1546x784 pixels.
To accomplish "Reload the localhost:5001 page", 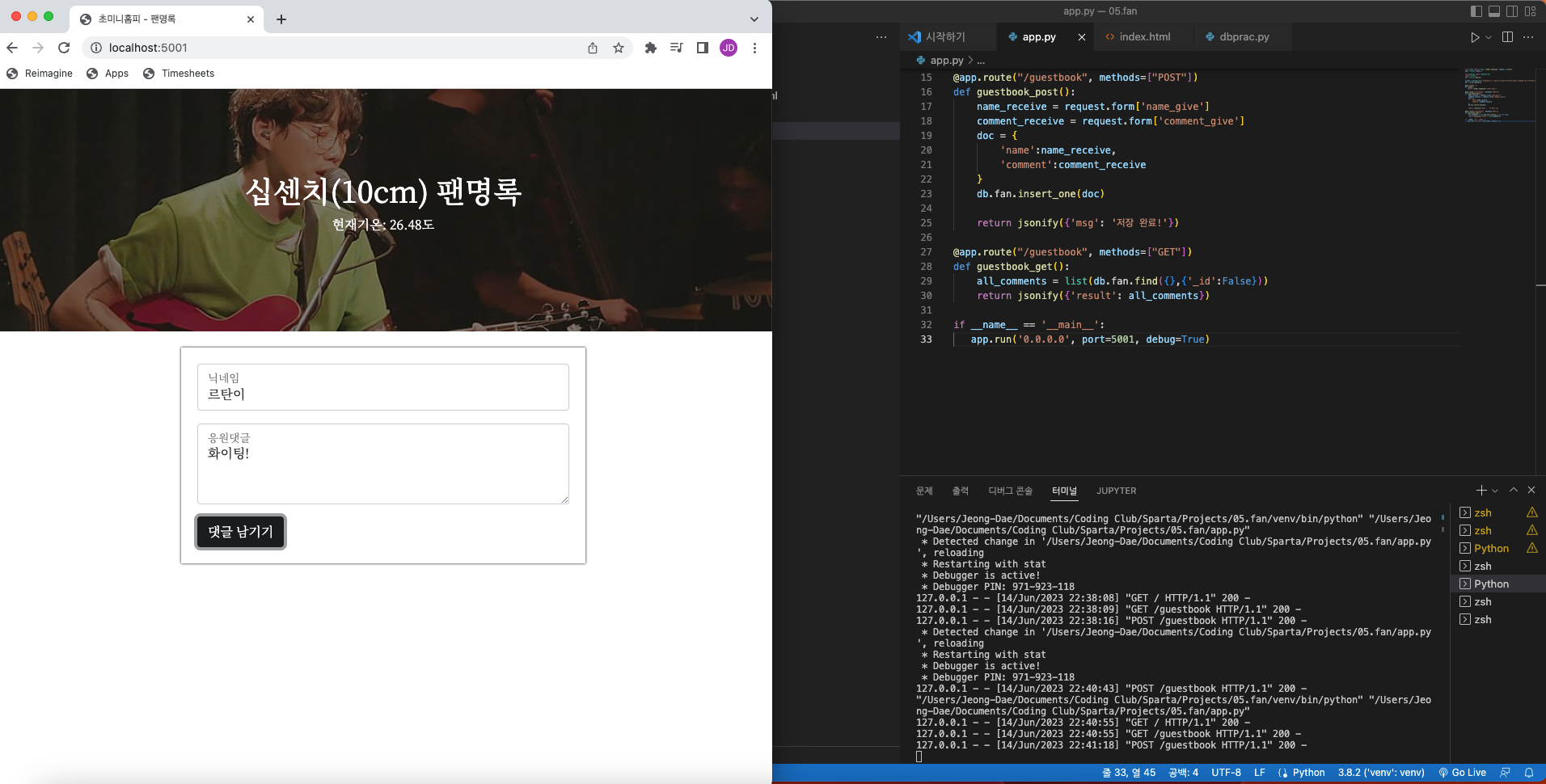I will point(64,48).
